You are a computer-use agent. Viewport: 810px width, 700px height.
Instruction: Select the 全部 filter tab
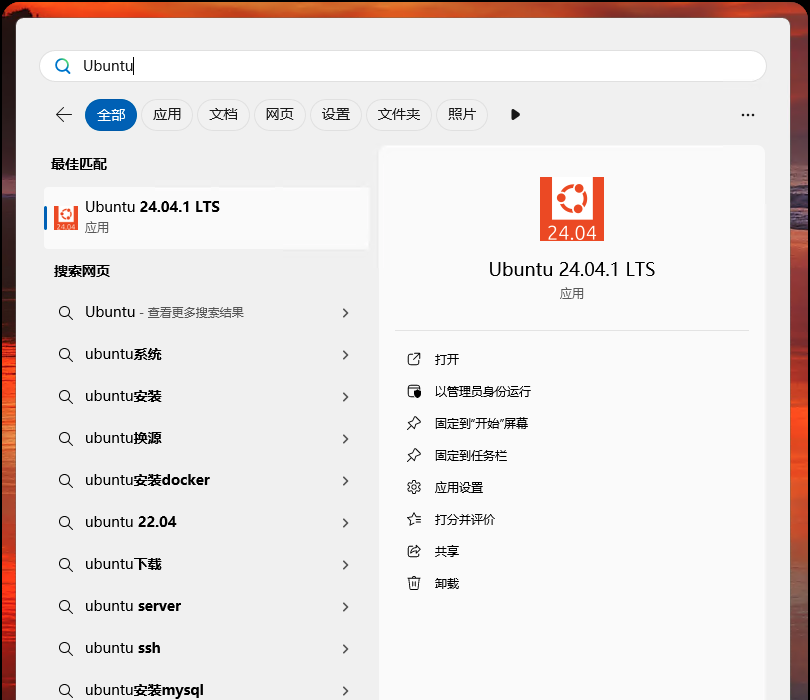coord(111,115)
